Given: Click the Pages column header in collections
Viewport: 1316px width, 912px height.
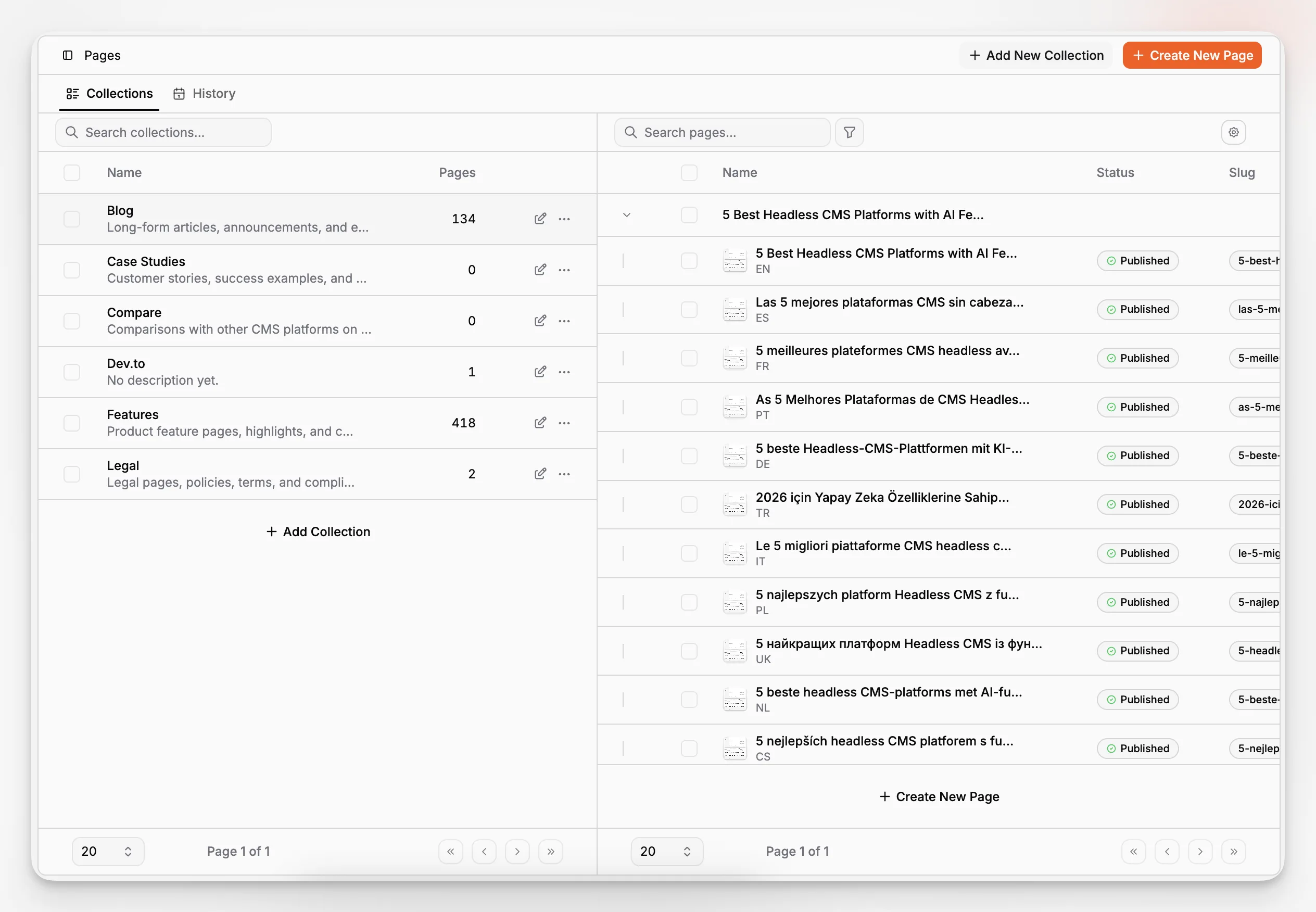Looking at the screenshot, I should click(457, 173).
